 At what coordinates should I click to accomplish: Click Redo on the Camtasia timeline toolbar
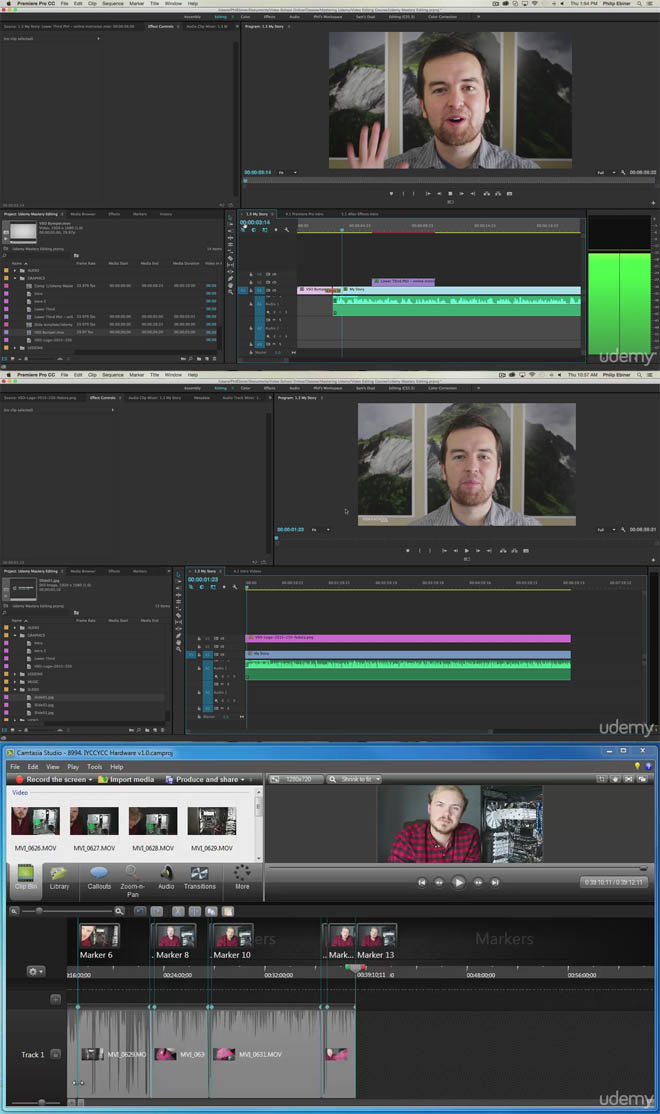tap(157, 911)
